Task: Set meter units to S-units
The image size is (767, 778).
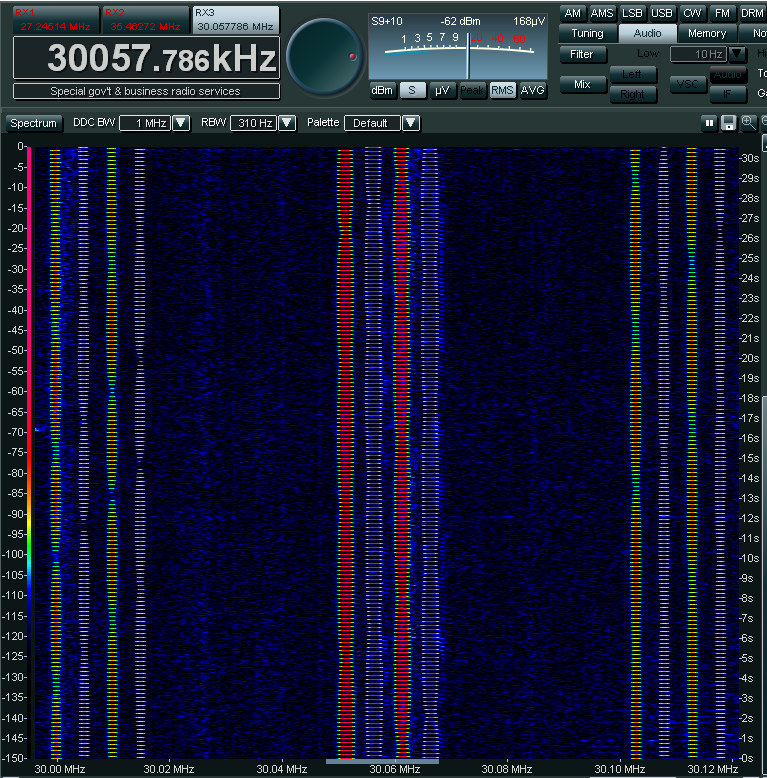Action: 412,90
